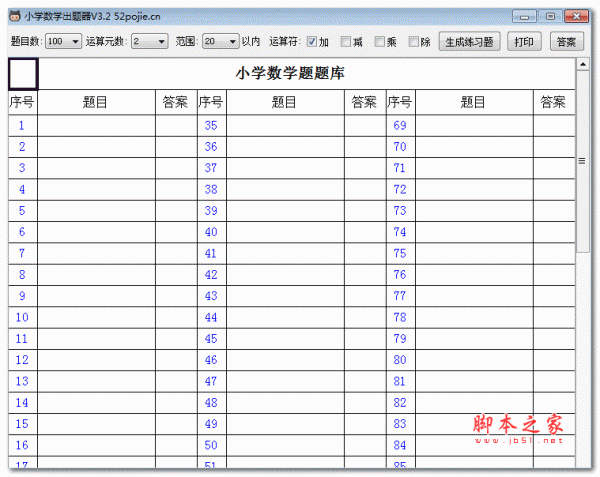Click the 打印 button
Screen dimensions: 600x477
tap(524, 41)
